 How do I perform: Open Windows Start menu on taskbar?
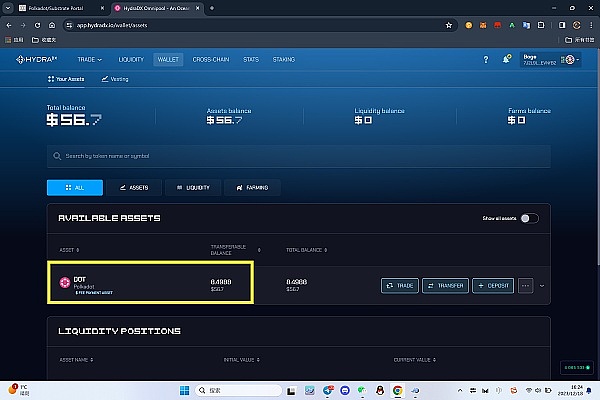(183, 389)
